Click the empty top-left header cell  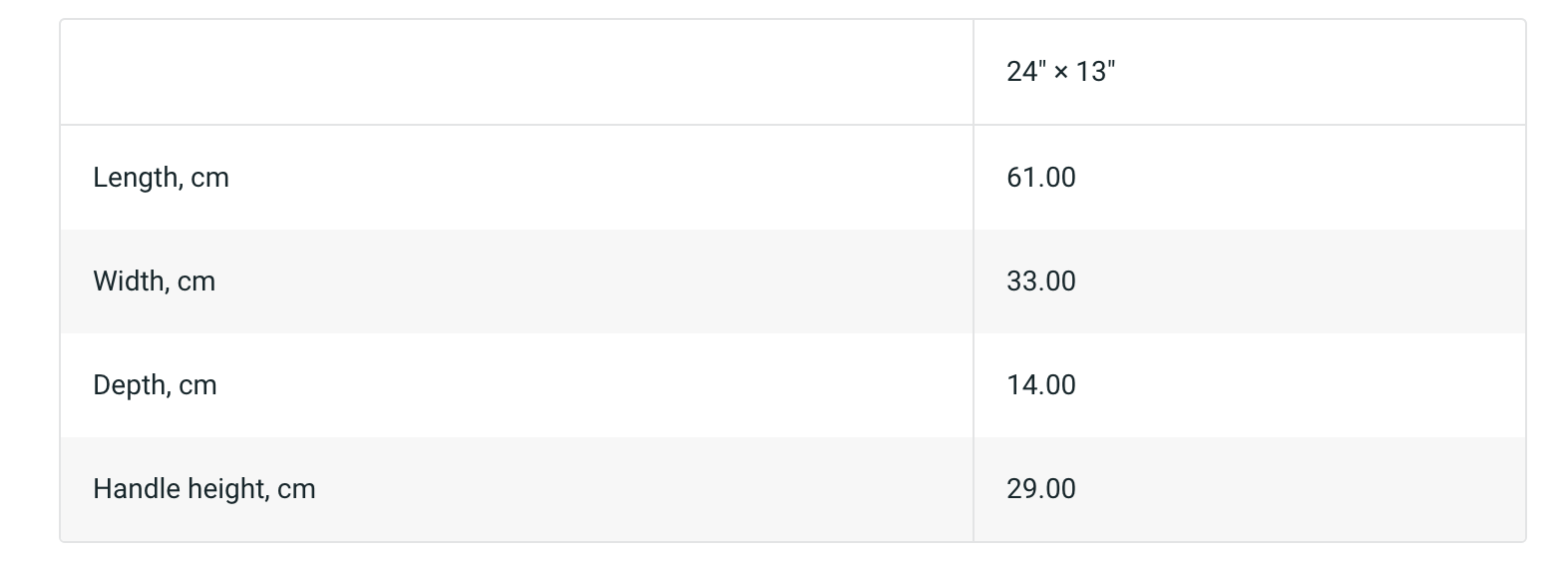[x=516, y=72]
